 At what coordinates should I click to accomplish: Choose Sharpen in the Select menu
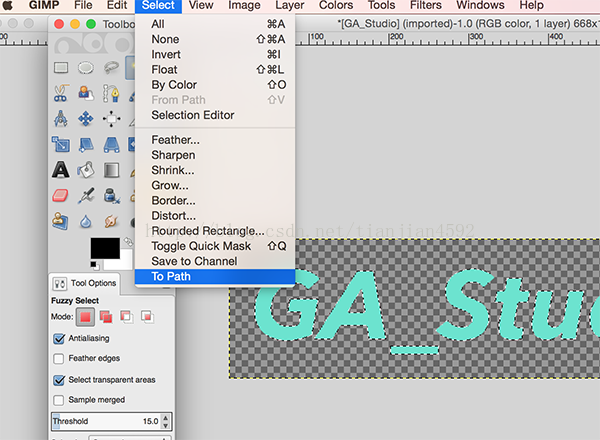(x=215, y=155)
